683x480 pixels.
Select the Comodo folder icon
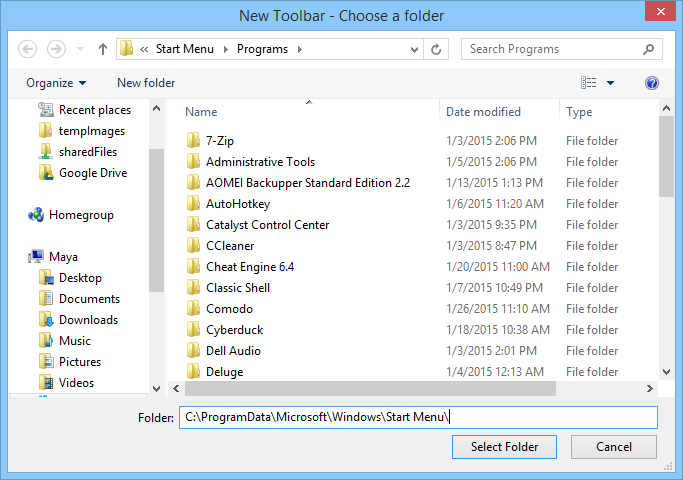tap(193, 308)
